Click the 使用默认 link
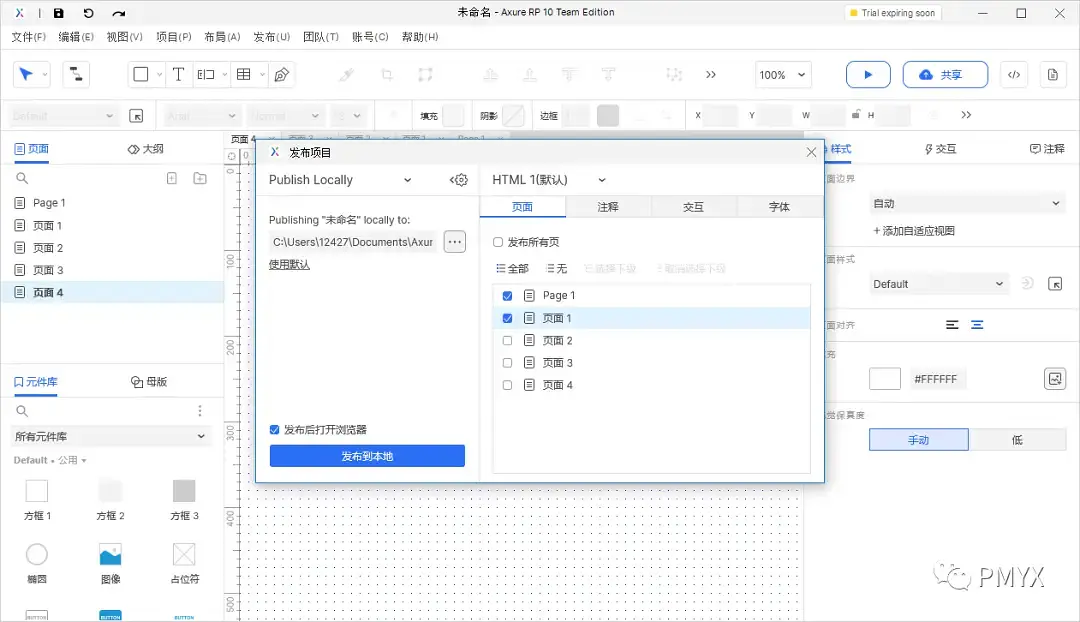Screen dimensions: 1080x622 click(x=288, y=266)
